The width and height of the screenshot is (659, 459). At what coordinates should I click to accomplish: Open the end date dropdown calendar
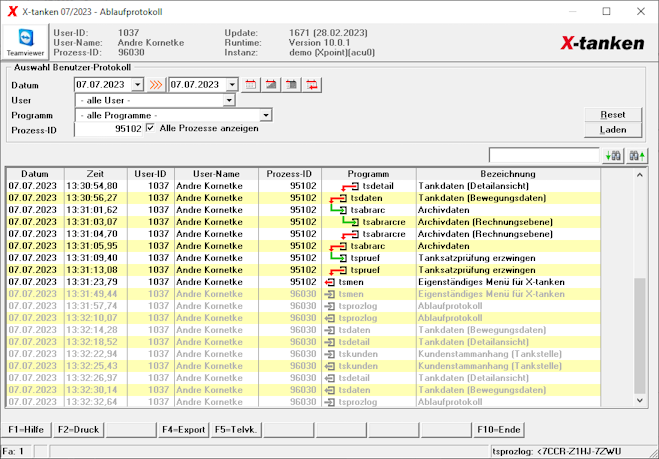(232, 85)
